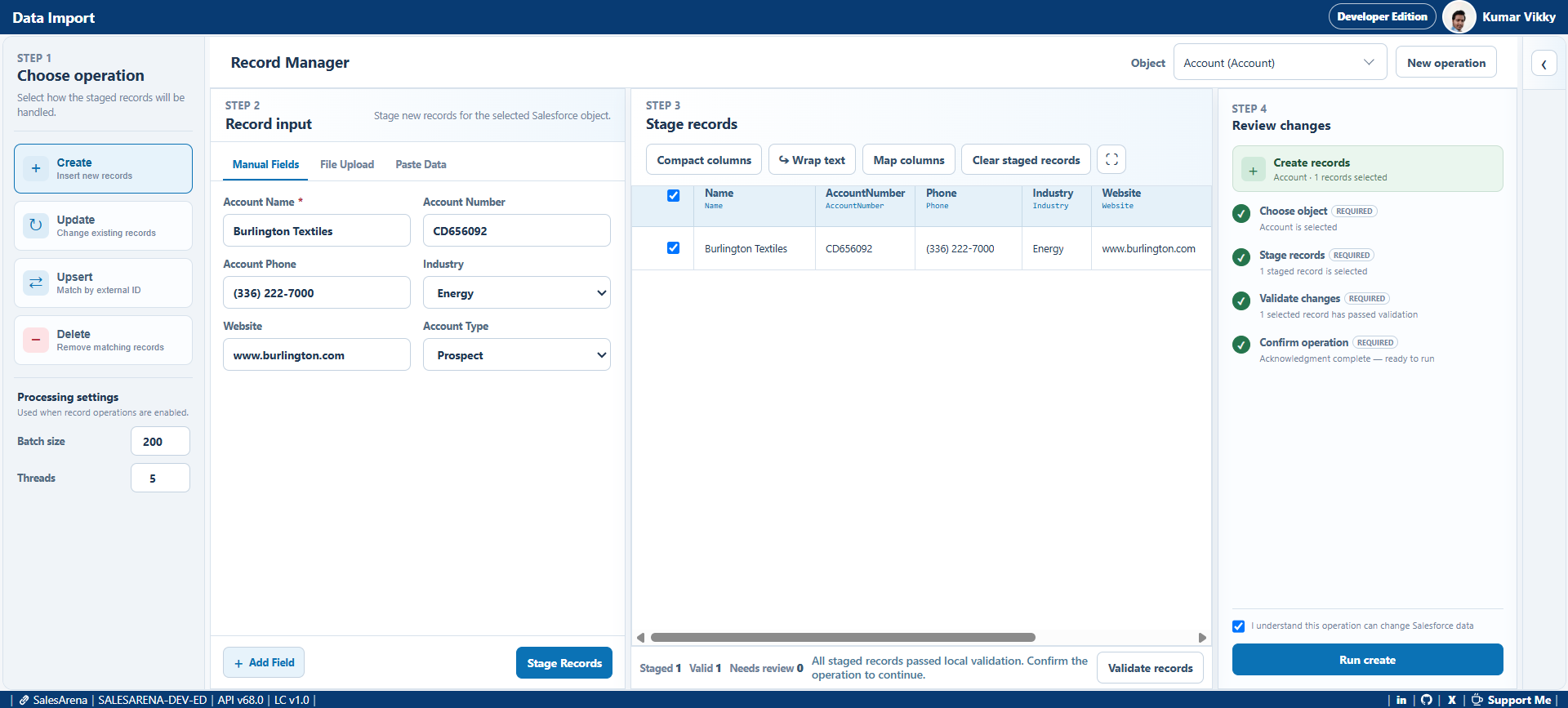Click the green check beside Confirm operation
This screenshot has width=1568, height=708.
[x=1241, y=345]
